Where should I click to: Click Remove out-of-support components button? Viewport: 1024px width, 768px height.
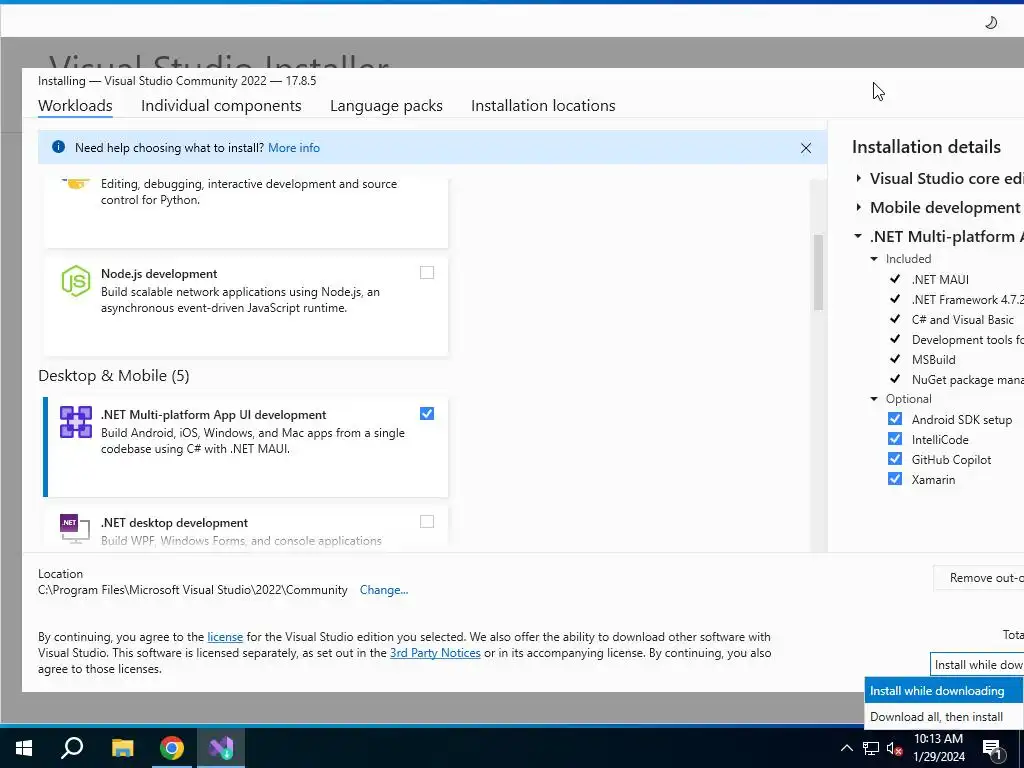pos(979,578)
